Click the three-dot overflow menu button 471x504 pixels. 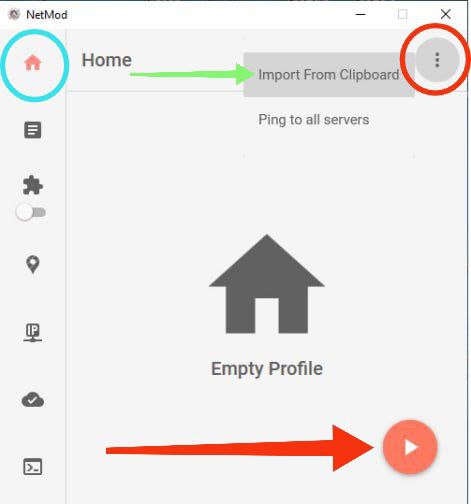point(437,60)
